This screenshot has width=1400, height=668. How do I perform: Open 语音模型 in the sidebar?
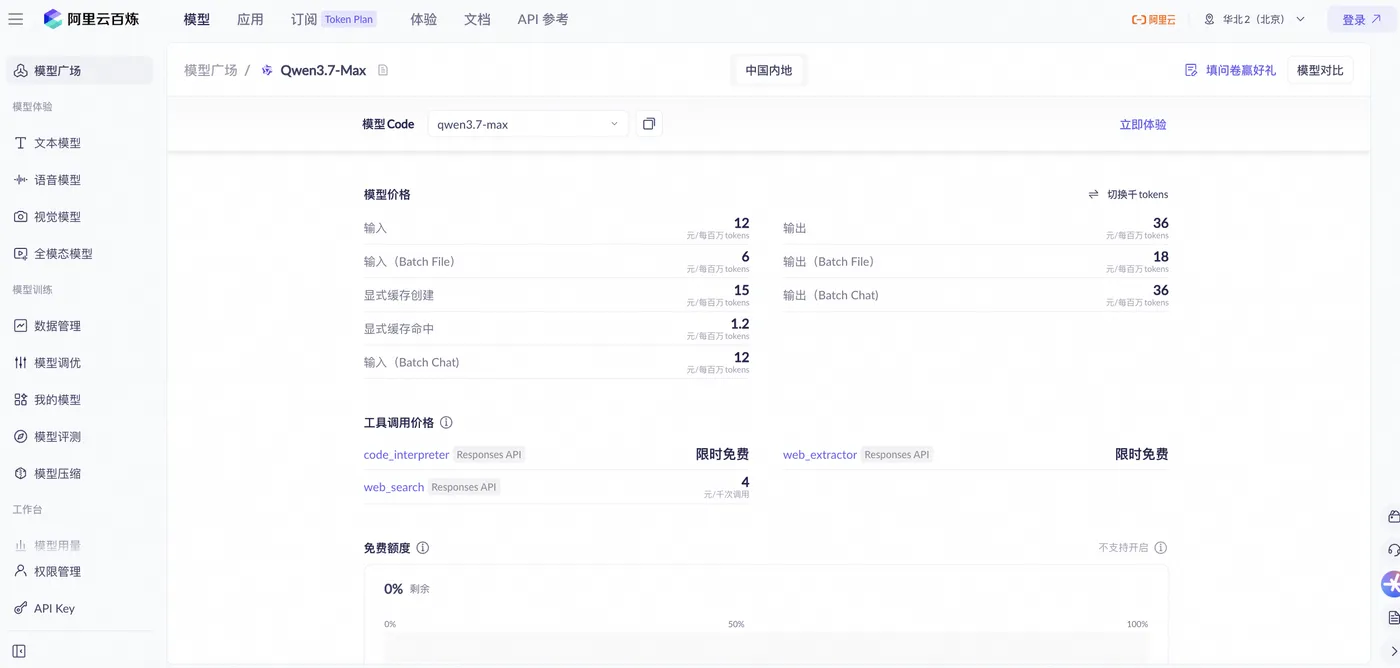80,180
